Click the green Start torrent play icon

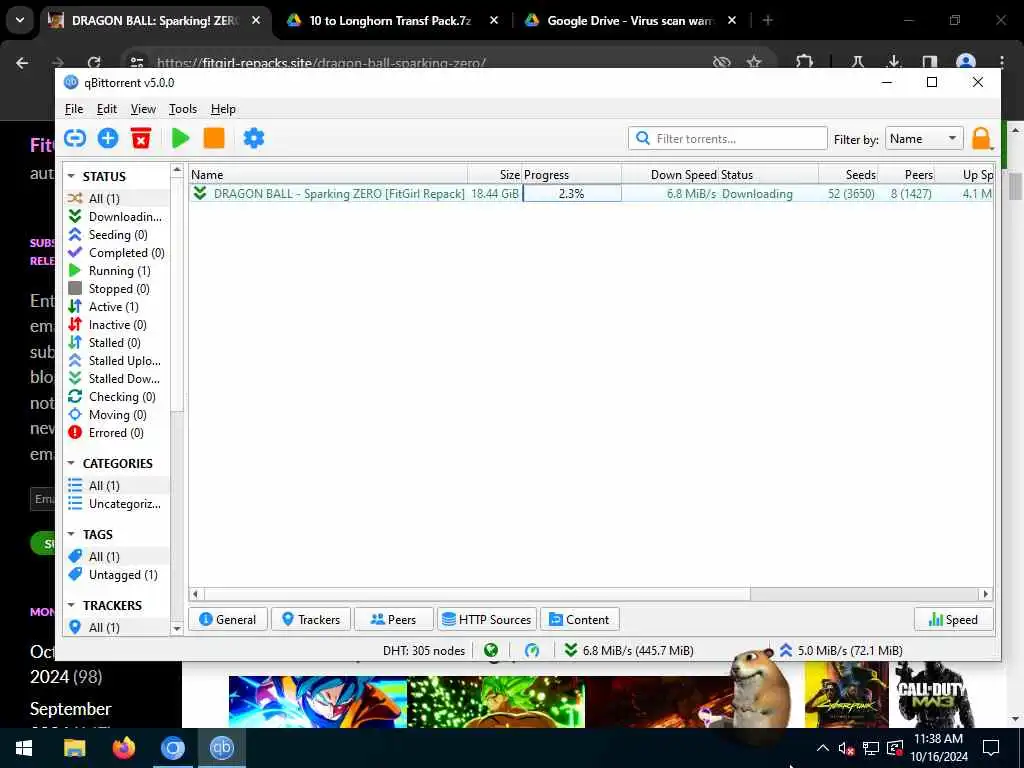180,138
